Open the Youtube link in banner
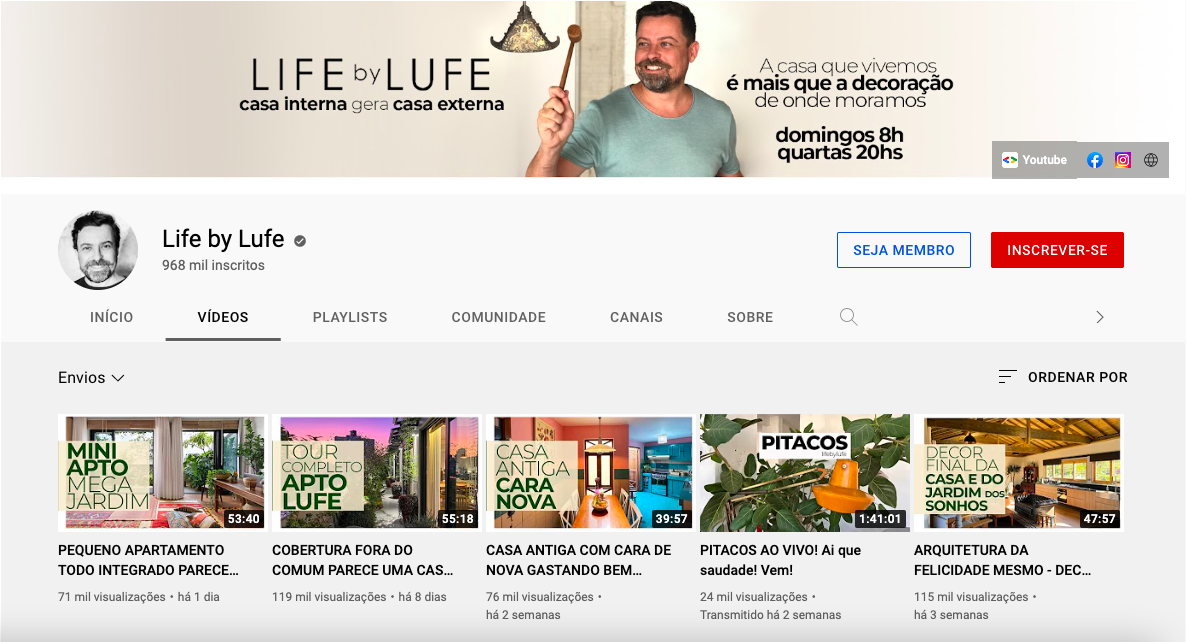 (x=1035, y=160)
